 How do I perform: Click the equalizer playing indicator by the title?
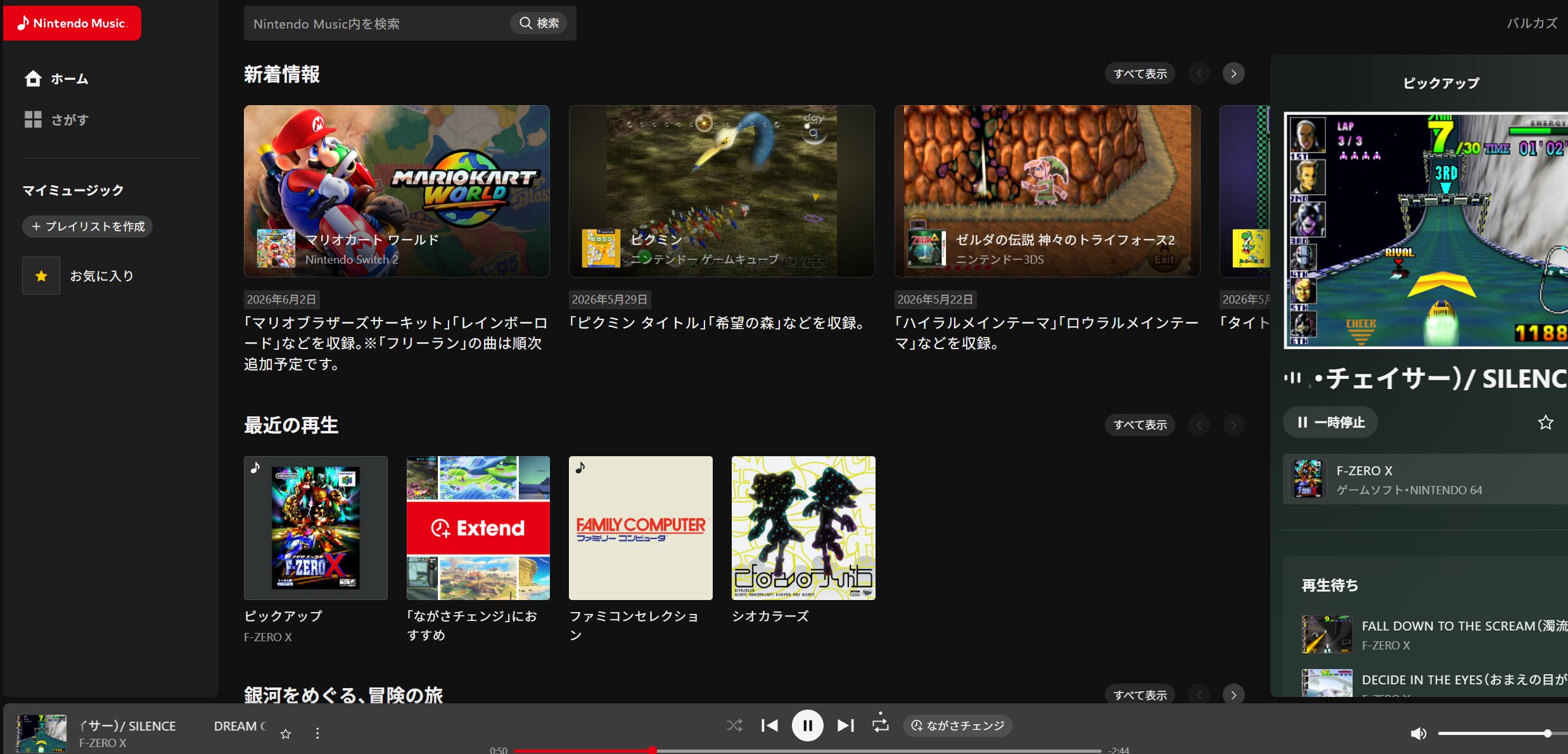click(x=1292, y=378)
